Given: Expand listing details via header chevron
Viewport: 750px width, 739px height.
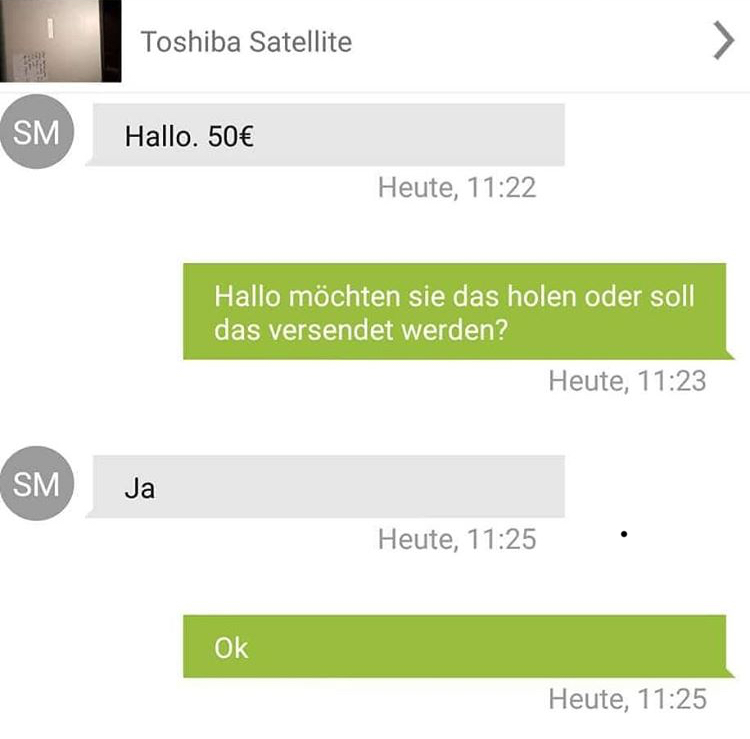Looking at the screenshot, I should click(x=723, y=42).
